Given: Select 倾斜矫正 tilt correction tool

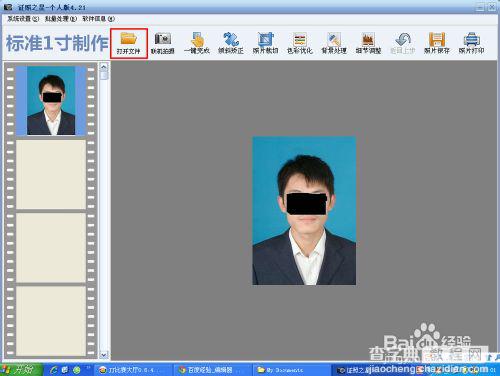Looking at the screenshot, I should coord(231,44).
